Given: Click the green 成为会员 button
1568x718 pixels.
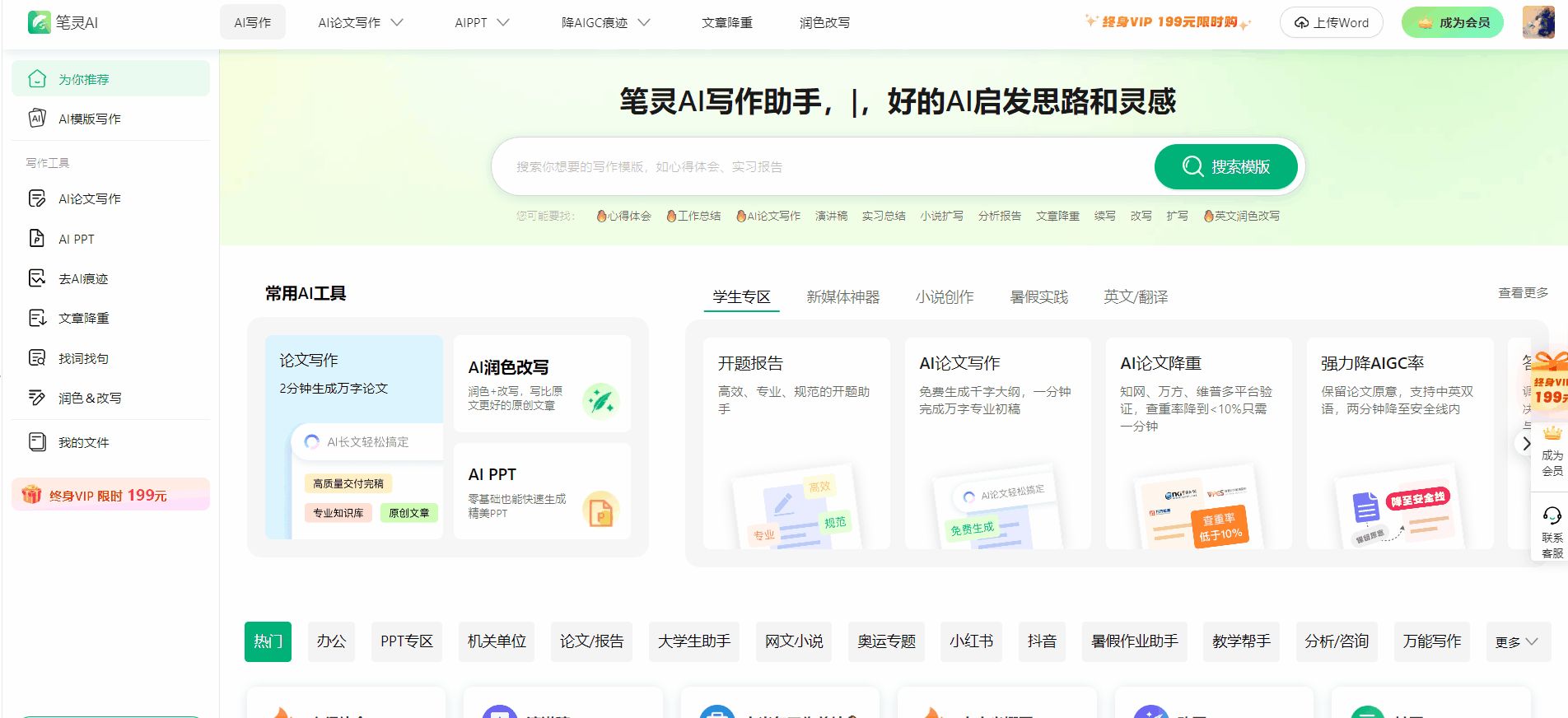Looking at the screenshot, I should pyautogui.click(x=1453, y=22).
